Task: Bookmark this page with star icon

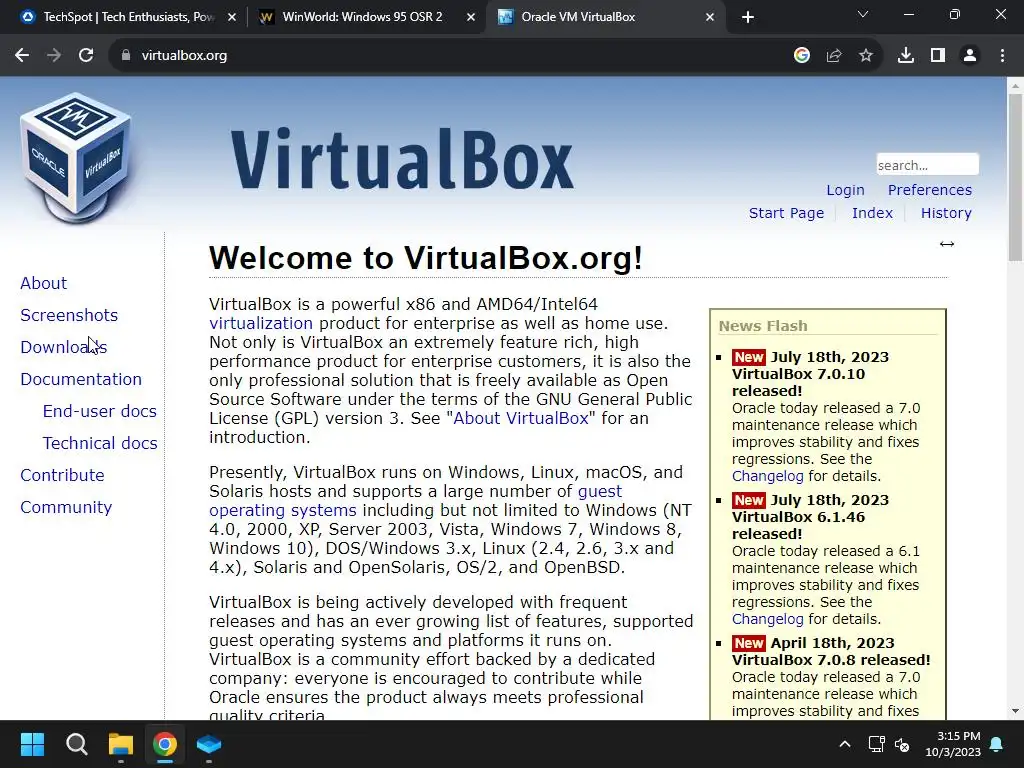Action: (x=866, y=56)
